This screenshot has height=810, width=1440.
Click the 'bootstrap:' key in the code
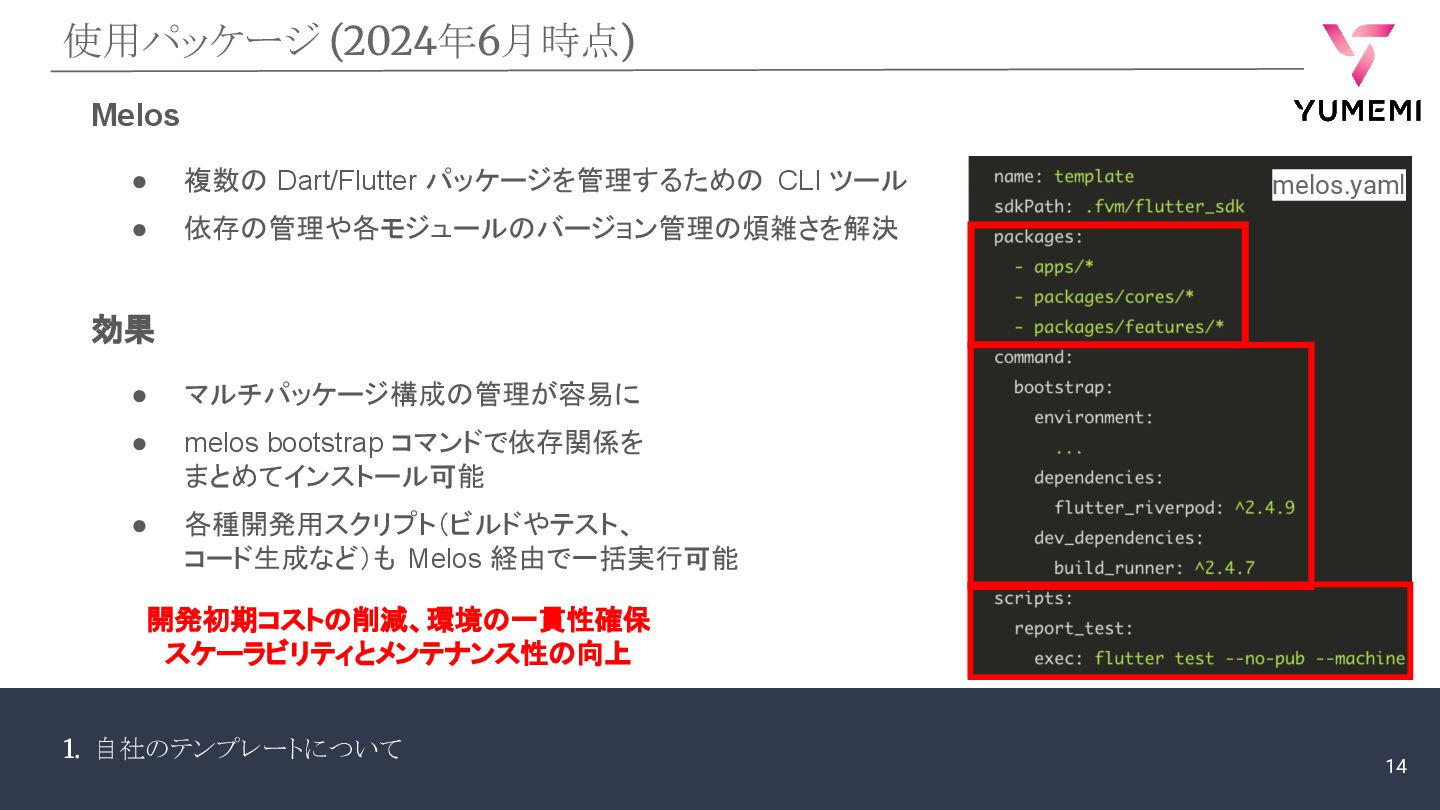point(1064,387)
